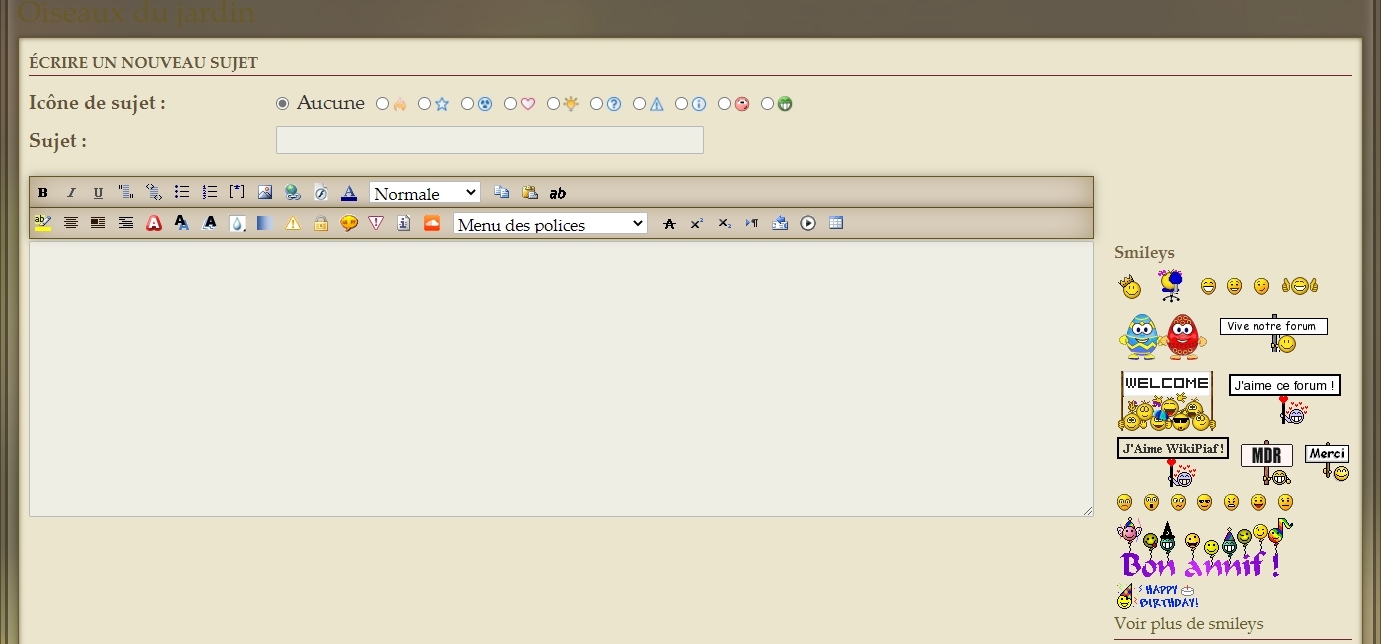This screenshot has height=644, width=1381.
Task: Insert the WELCOME smiley
Action: pyautogui.click(x=1167, y=401)
